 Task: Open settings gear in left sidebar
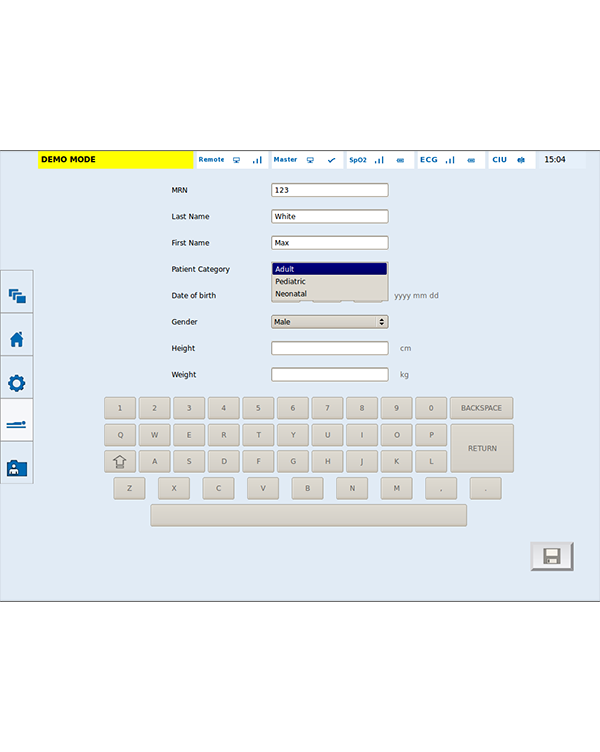16,382
